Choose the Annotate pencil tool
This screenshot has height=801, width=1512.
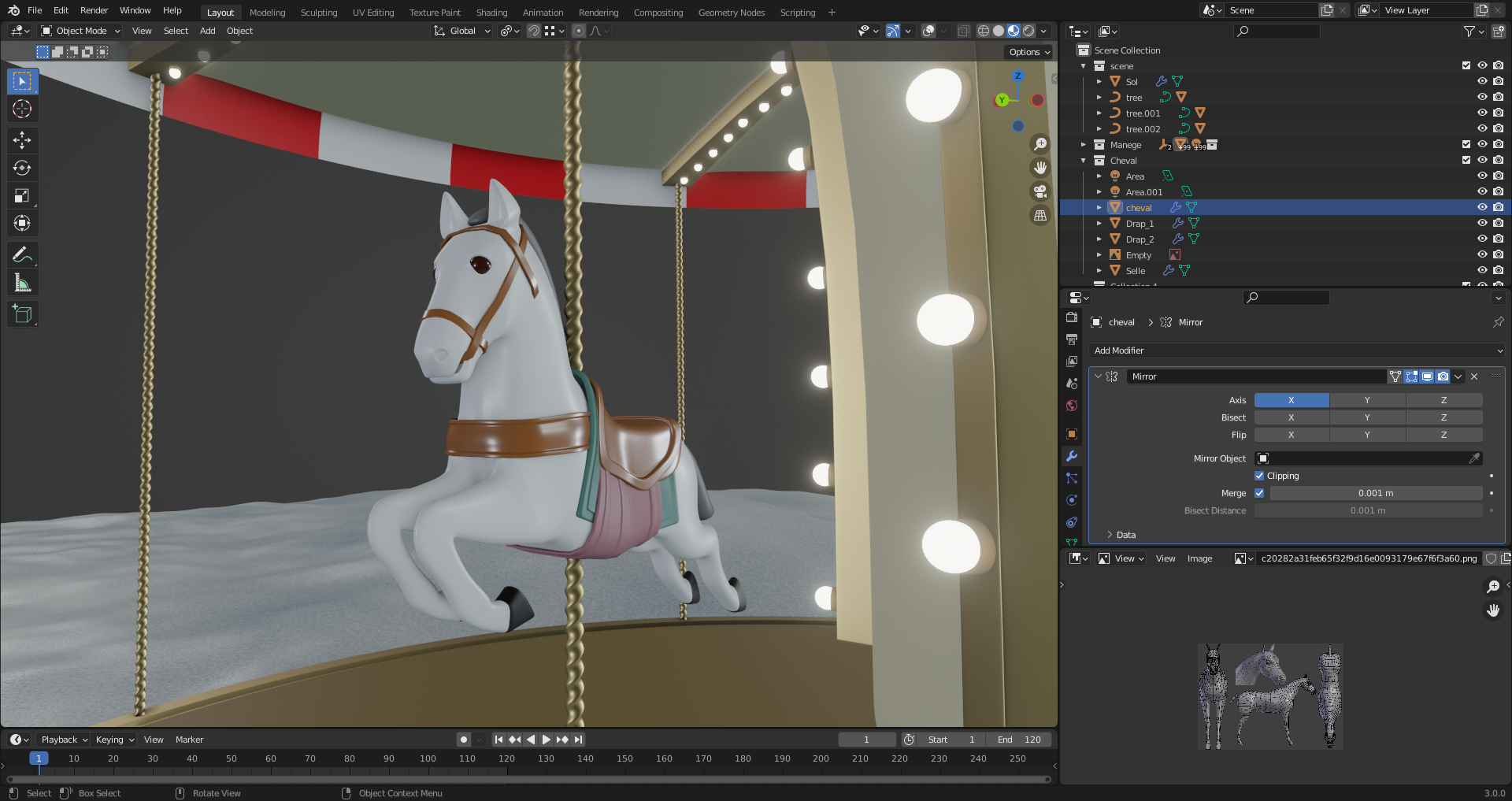(22, 254)
